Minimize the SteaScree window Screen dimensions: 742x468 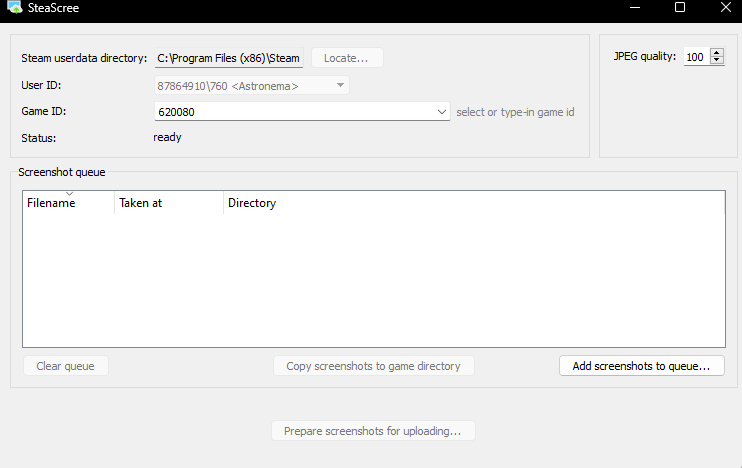click(632, 8)
